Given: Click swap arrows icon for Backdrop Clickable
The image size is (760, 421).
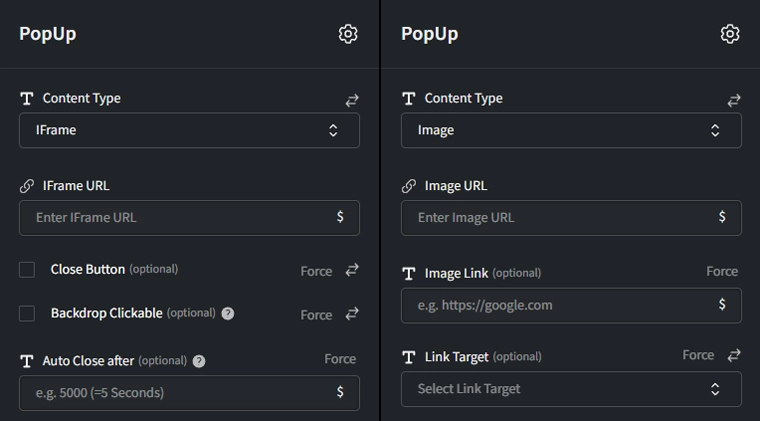Looking at the screenshot, I should click(x=352, y=314).
